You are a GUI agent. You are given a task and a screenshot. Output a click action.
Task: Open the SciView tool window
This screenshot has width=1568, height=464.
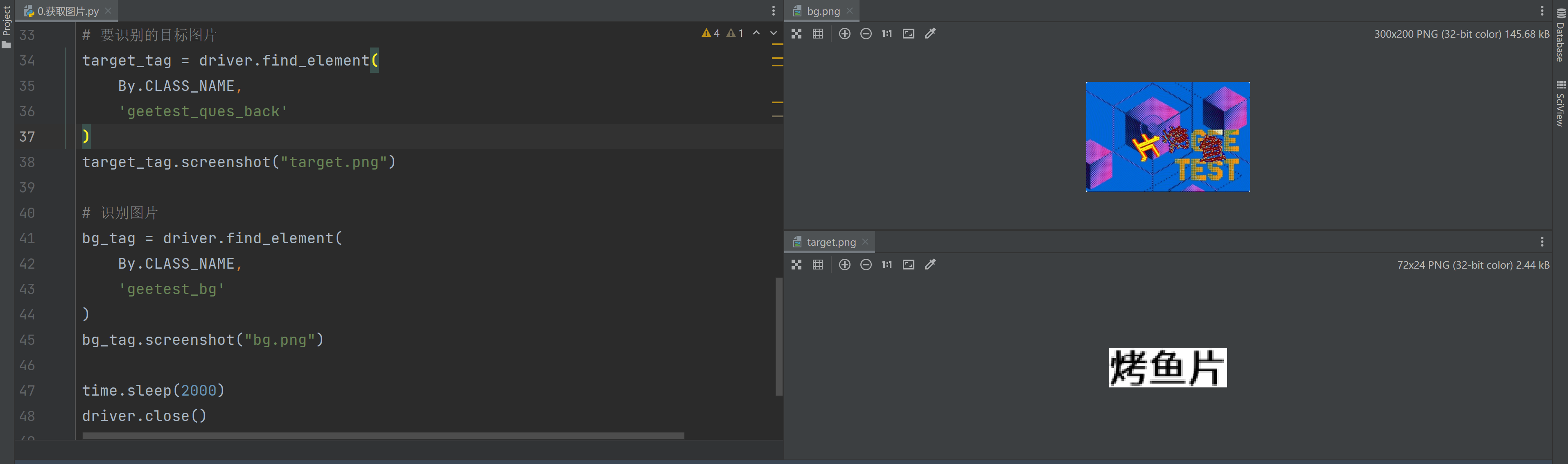pos(1561,103)
